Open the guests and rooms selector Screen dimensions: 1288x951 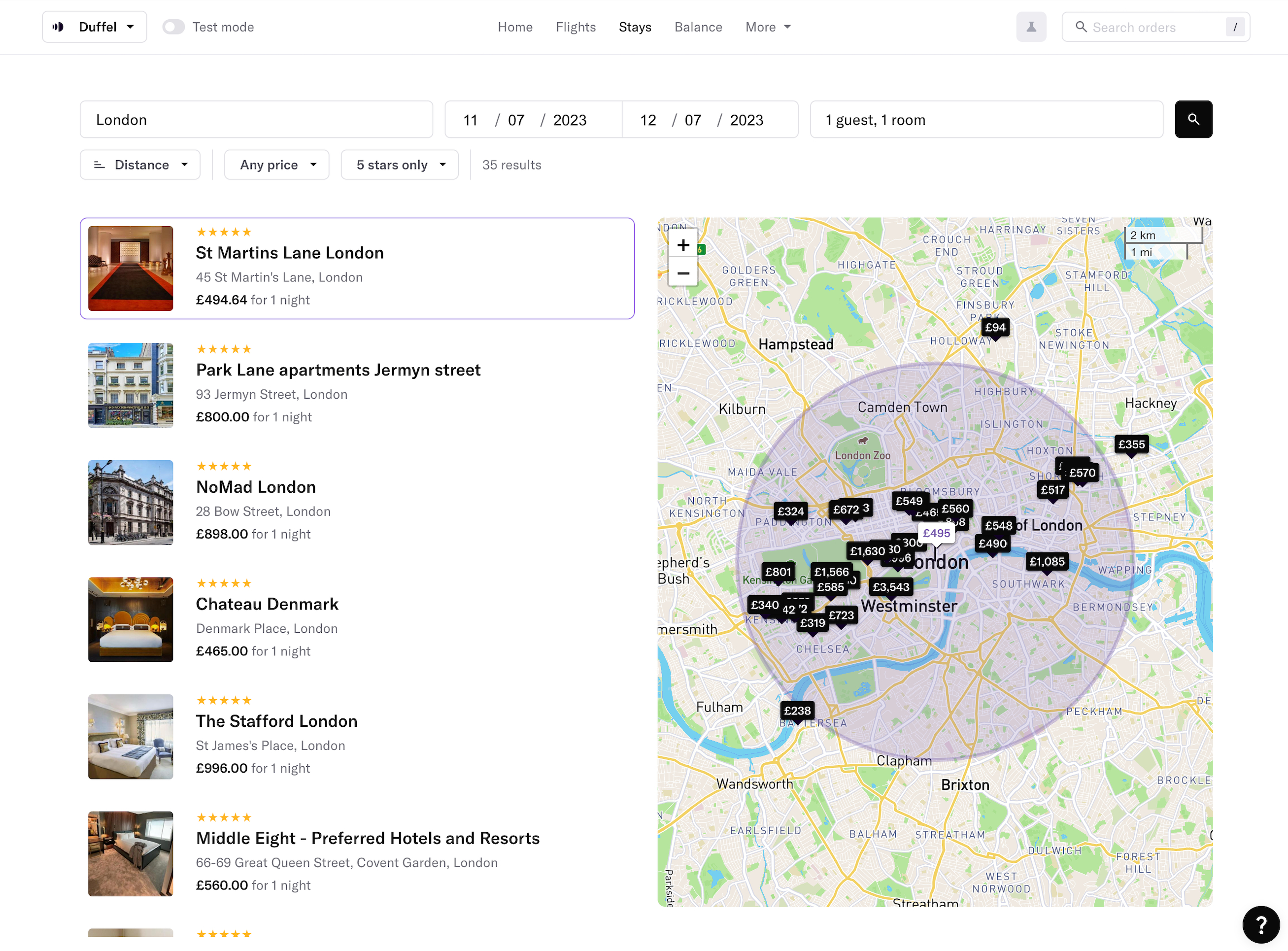(x=986, y=120)
